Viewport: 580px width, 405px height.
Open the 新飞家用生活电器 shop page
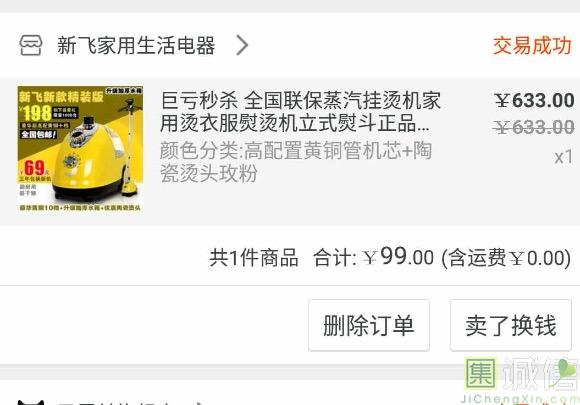click(136, 45)
